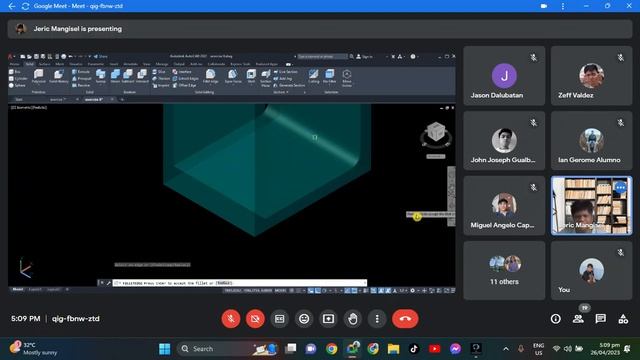Open the workspace switching gear menu

413,291
